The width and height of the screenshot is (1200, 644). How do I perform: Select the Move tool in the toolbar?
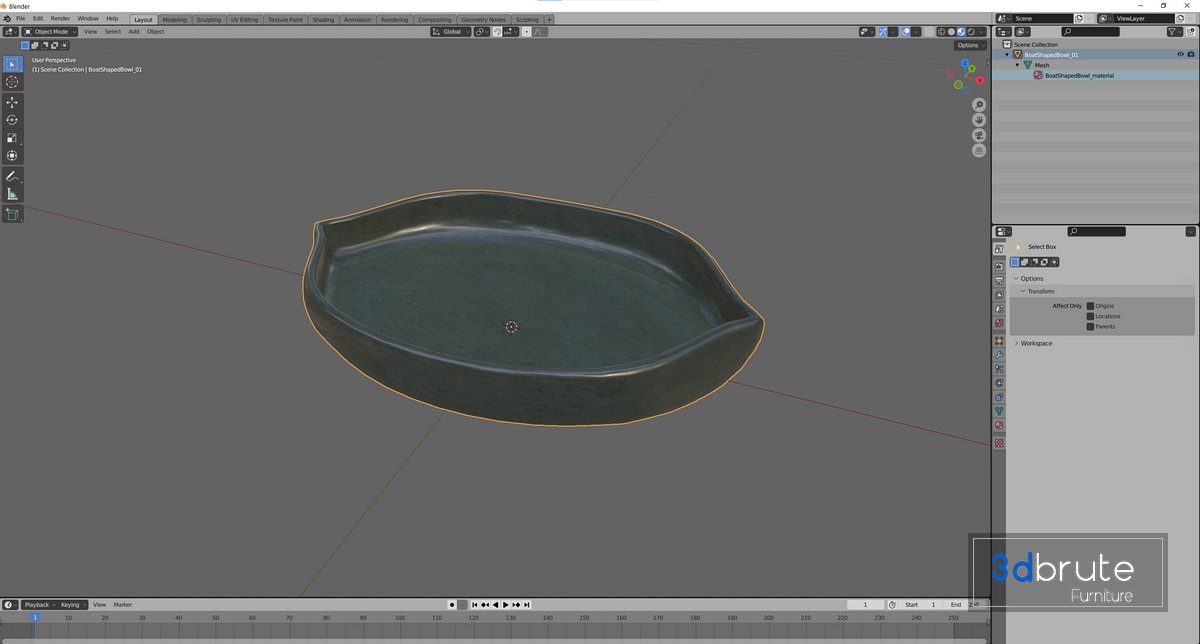[12, 102]
